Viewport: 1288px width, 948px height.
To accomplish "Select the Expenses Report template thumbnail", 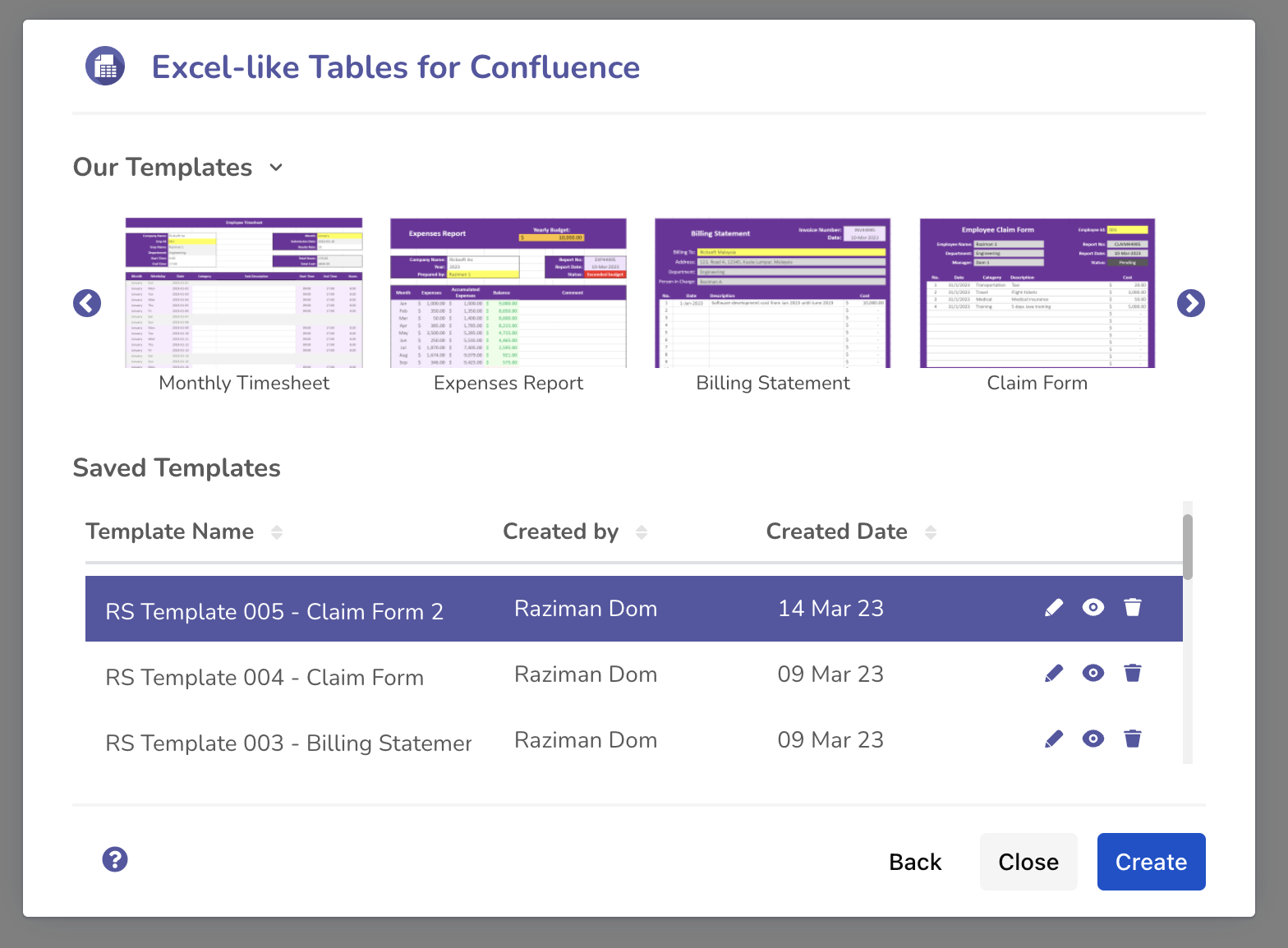I will click(x=508, y=293).
